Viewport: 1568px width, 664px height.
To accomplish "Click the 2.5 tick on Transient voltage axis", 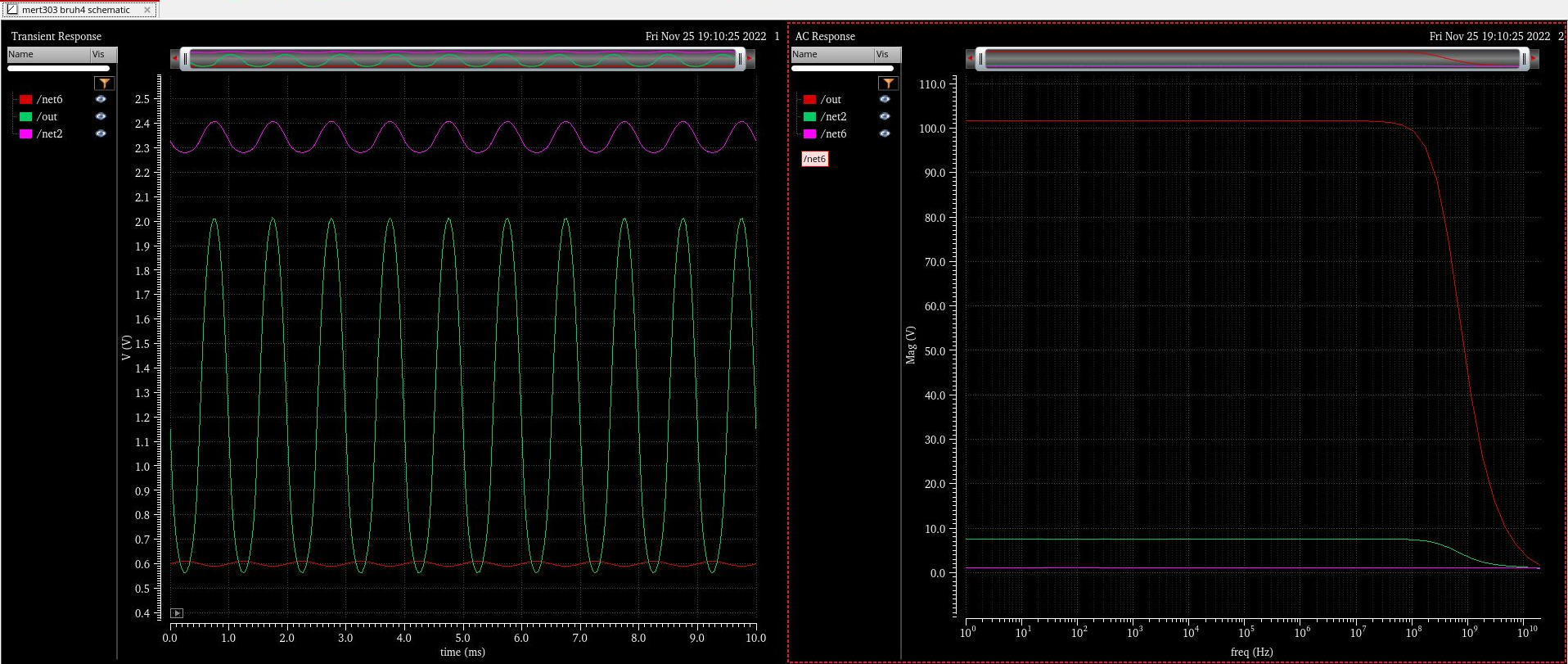I will pos(142,99).
